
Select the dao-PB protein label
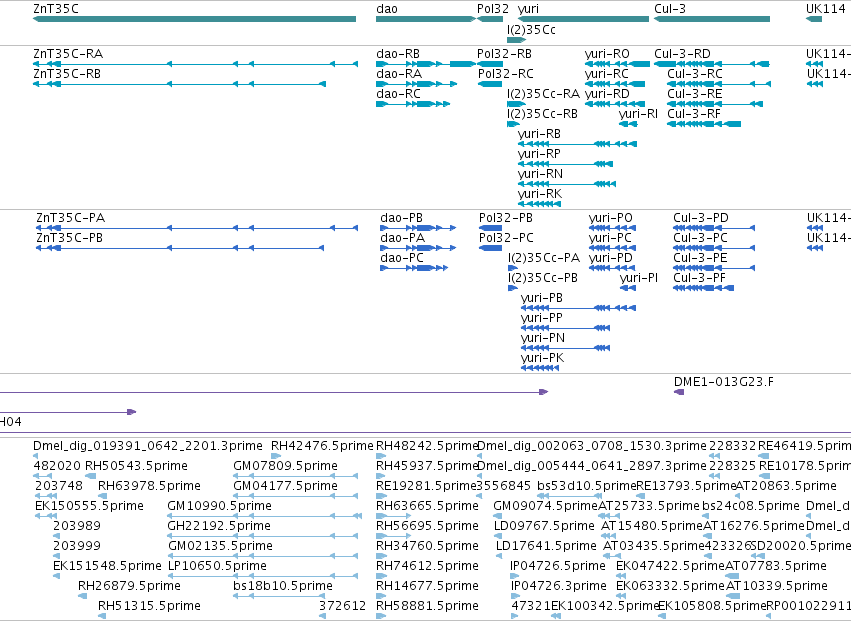(x=402, y=218)
